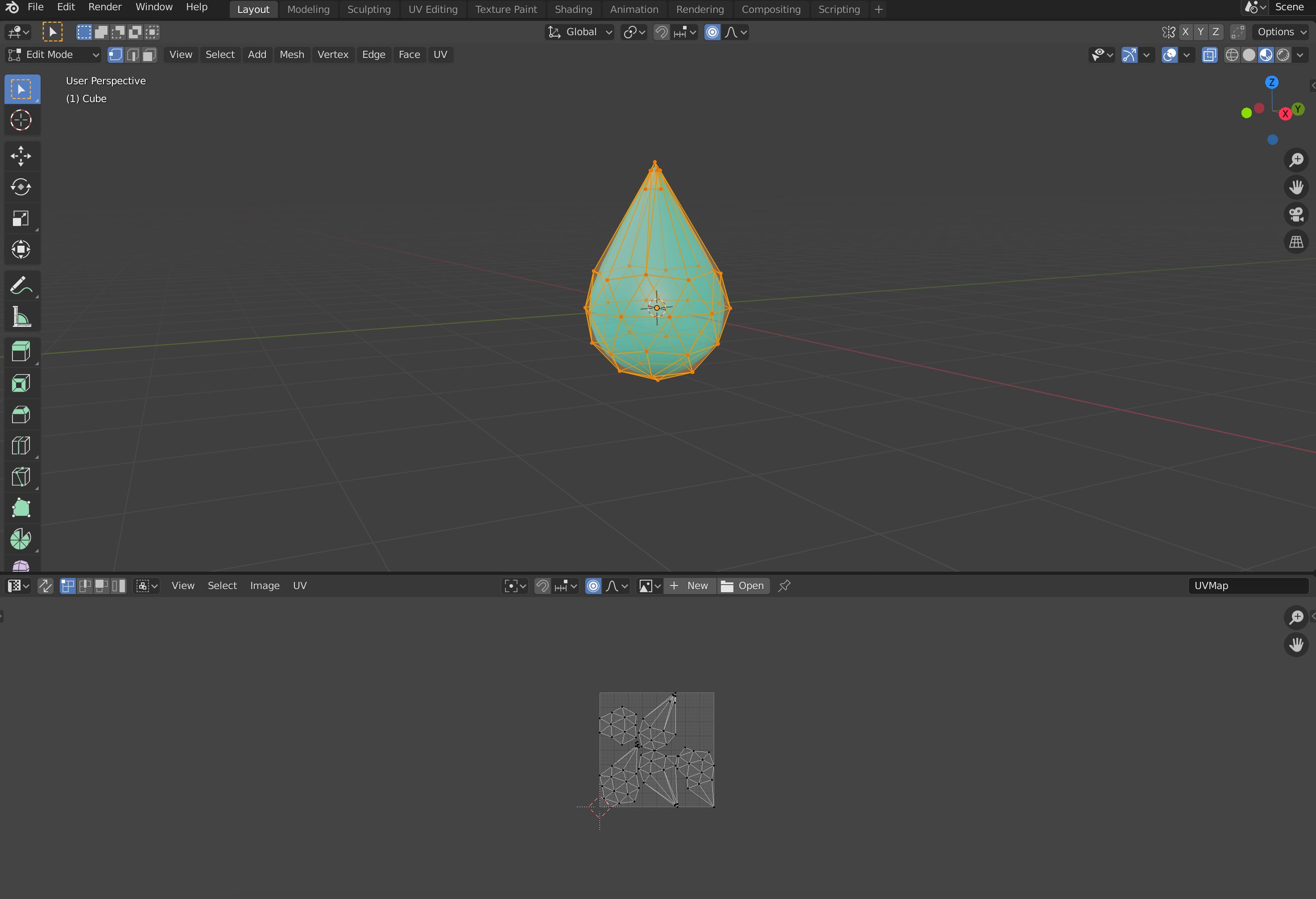Open Global transform orientation dropdown
Screen dimensions: 1316x899
[x=580, y=32]
